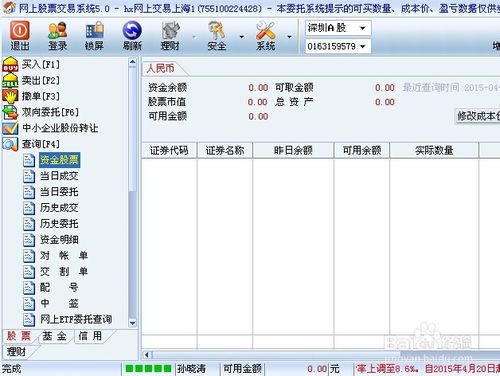Image resolution: width=500 pixels, height=376 pixels.
Task: Click document icon beside 历史成交
Action: click(x=29, y=208)
